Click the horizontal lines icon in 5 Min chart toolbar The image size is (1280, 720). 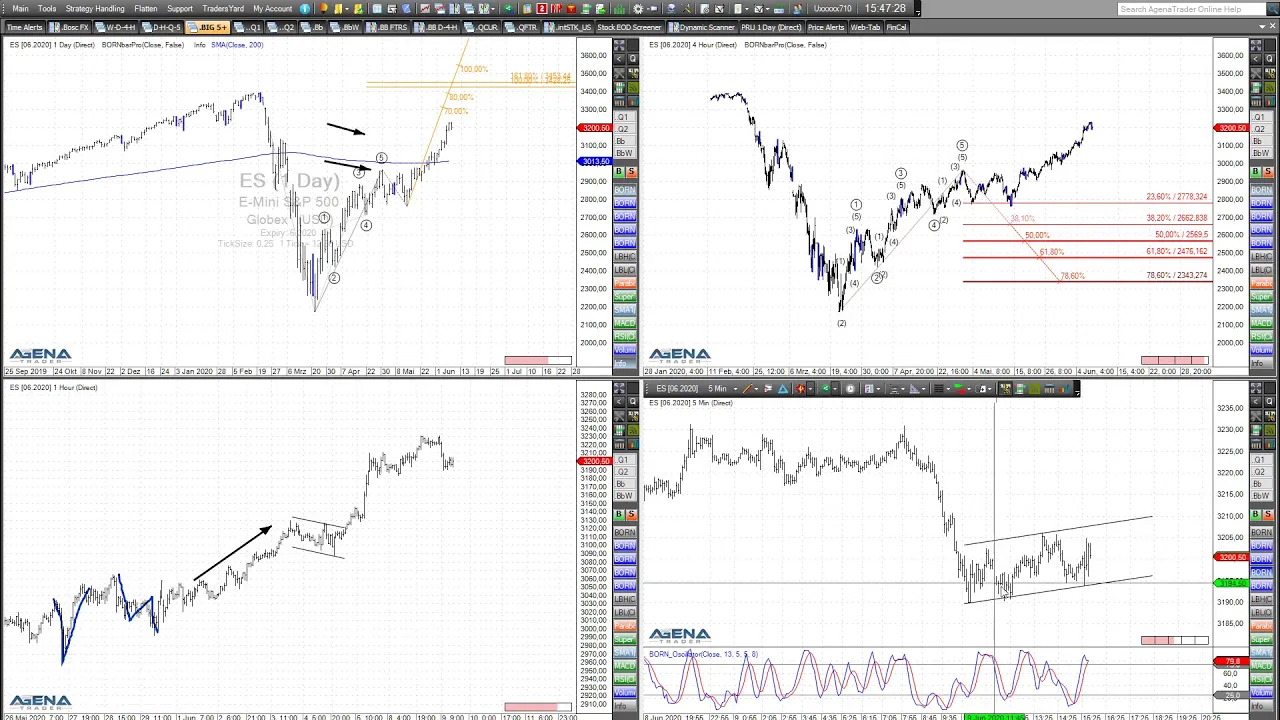(x=938, y=389)
